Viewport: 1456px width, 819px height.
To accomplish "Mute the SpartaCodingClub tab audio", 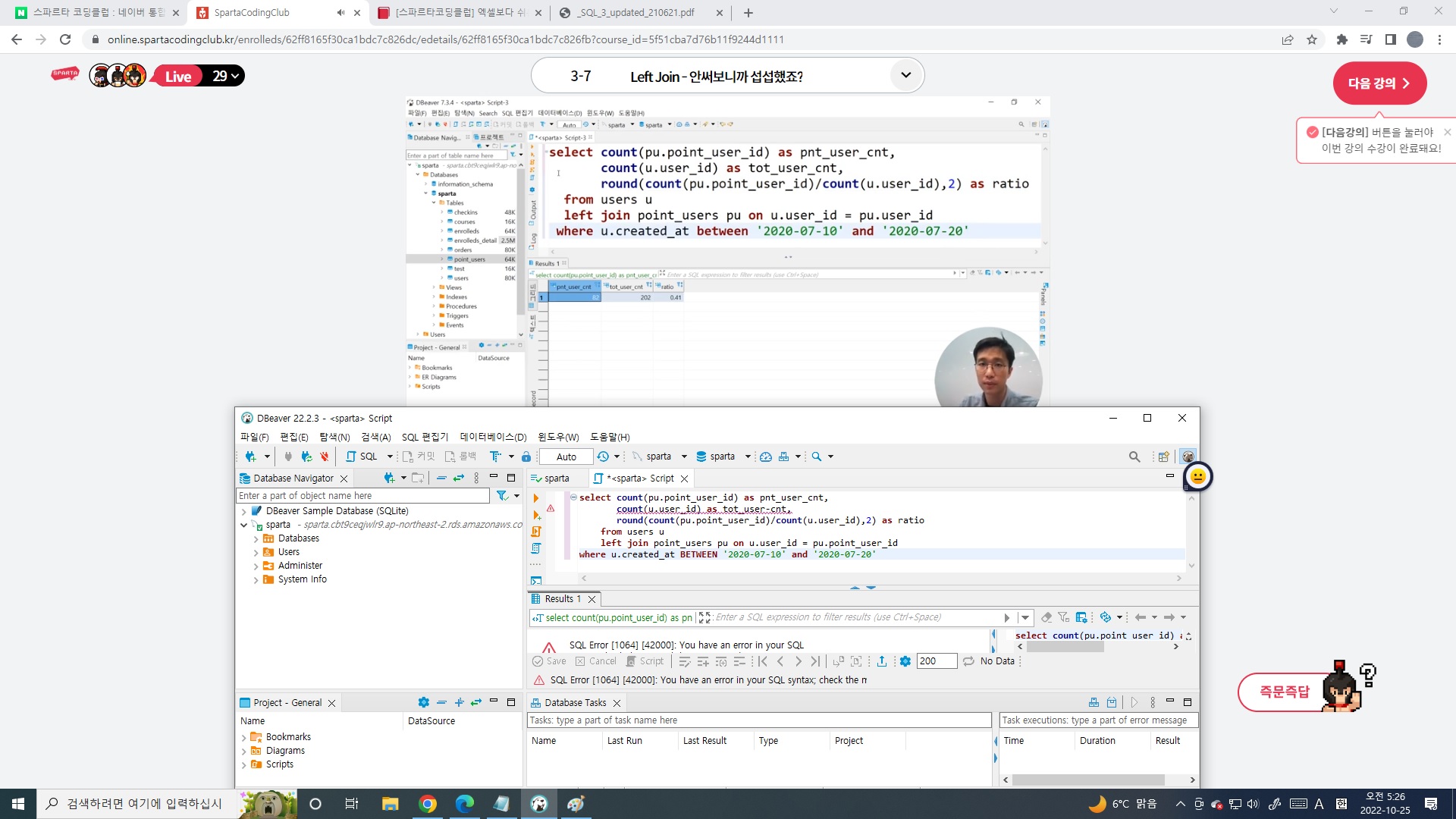I will click(x=340, y=13).
